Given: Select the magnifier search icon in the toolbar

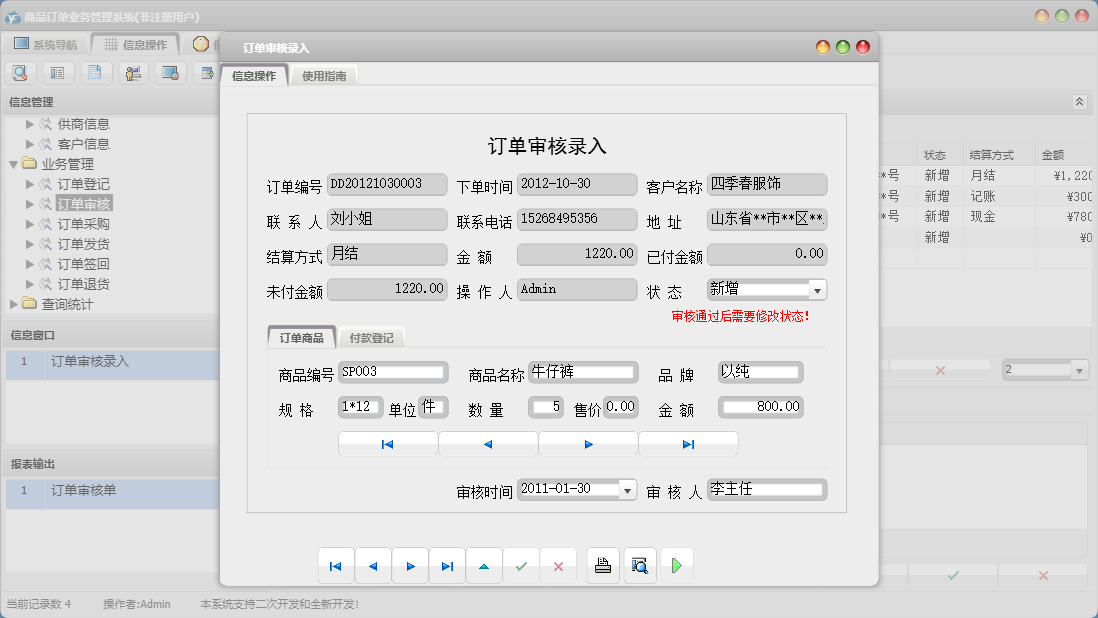Looking at the screenshot, I should pyautogui.click(x=20, y=73).
